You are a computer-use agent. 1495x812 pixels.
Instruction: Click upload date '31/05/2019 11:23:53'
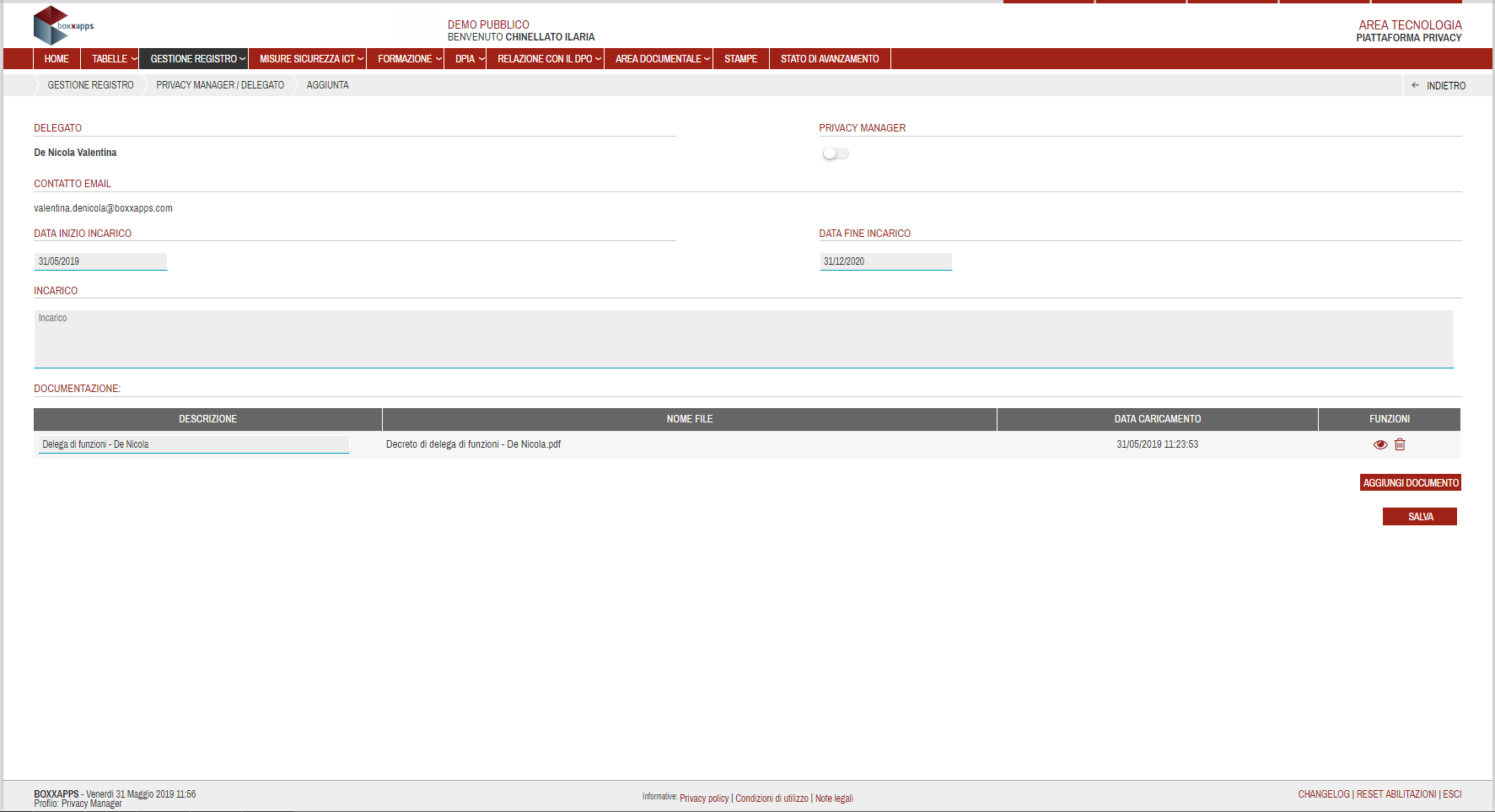click(1157, 444)
